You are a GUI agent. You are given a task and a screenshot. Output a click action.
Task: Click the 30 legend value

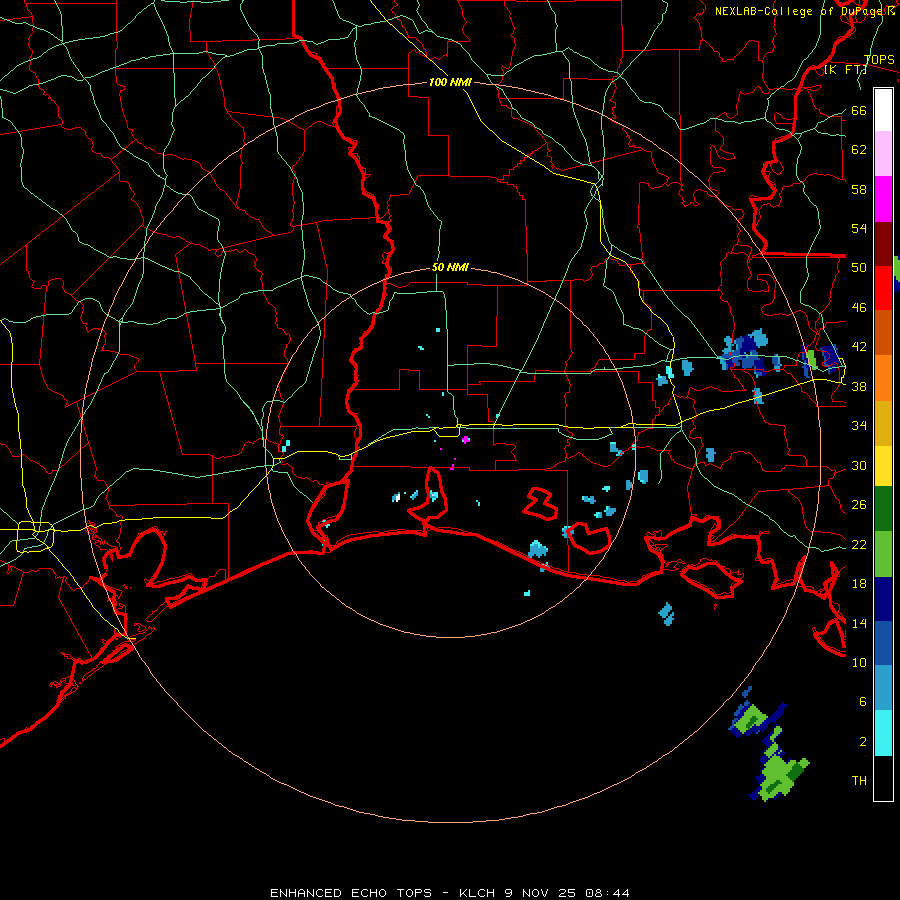point(859,465)
